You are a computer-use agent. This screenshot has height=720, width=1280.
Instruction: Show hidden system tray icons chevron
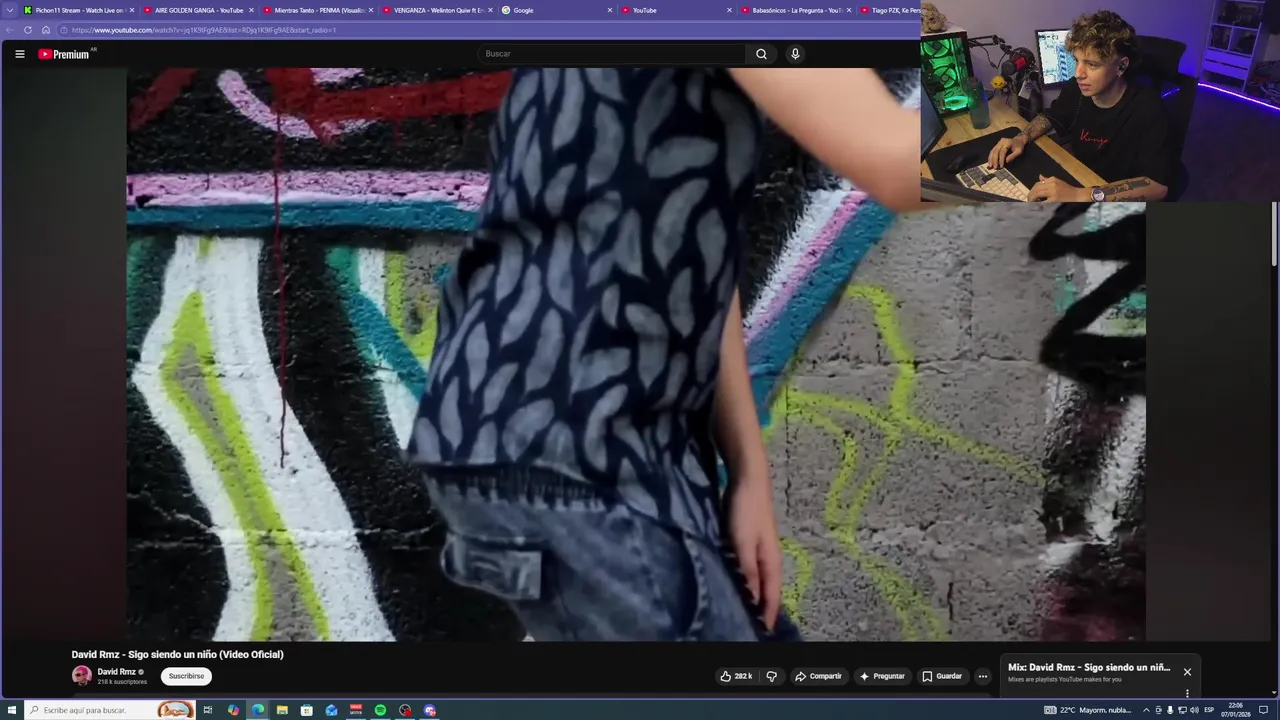pos(1146,710)
